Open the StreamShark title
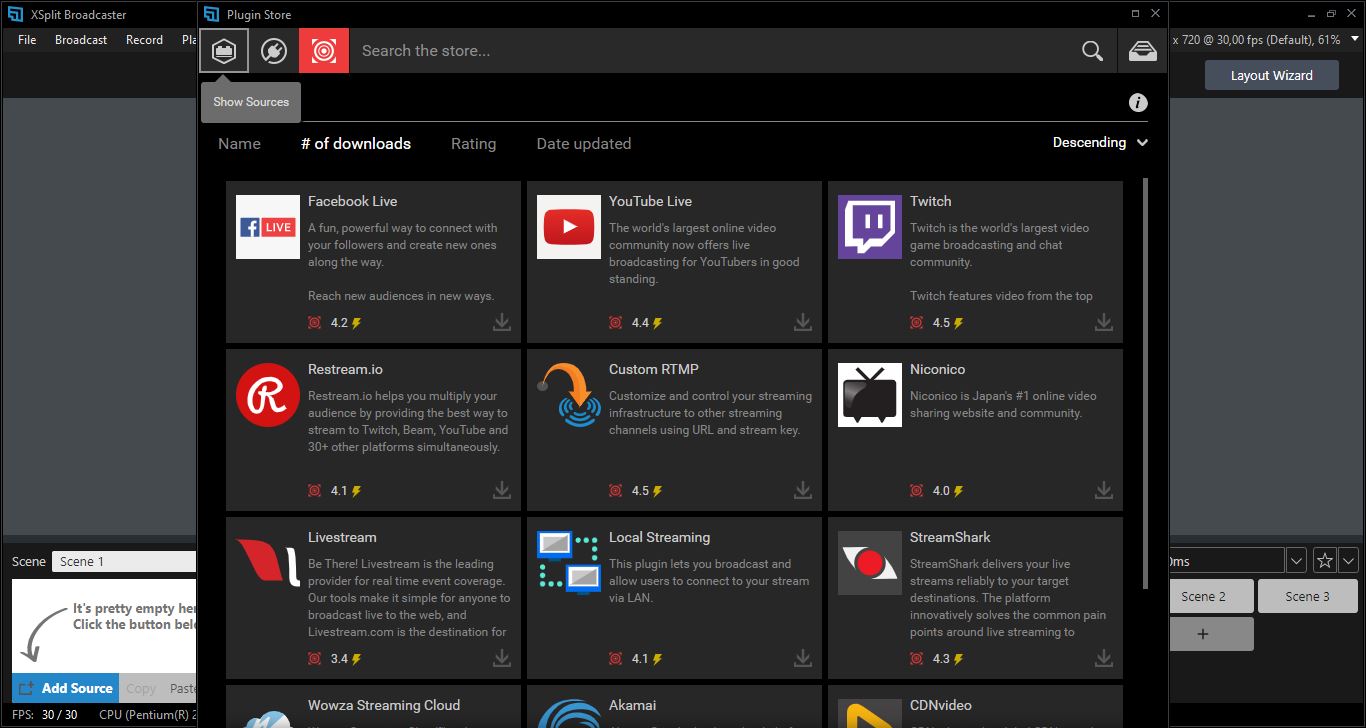The image size is (1366, 728). point(950,537)
